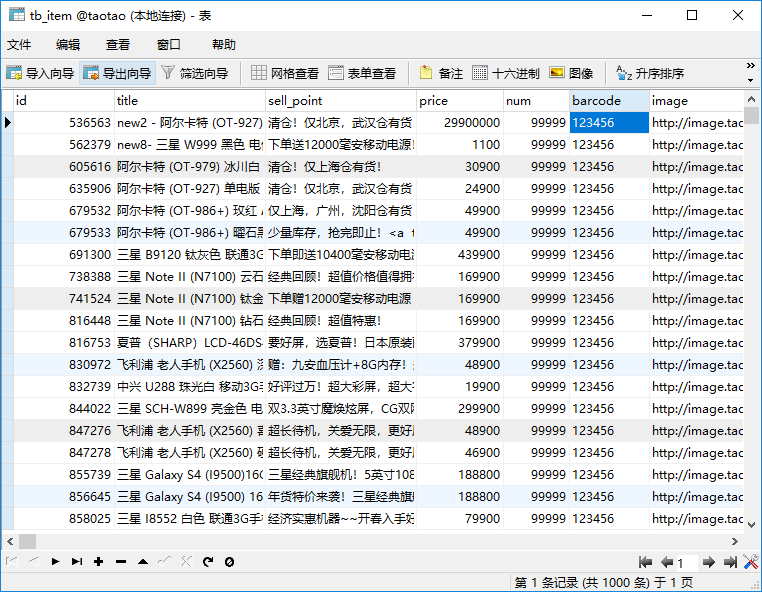
Task: Select price cell 439900
Action: [460, 255]
